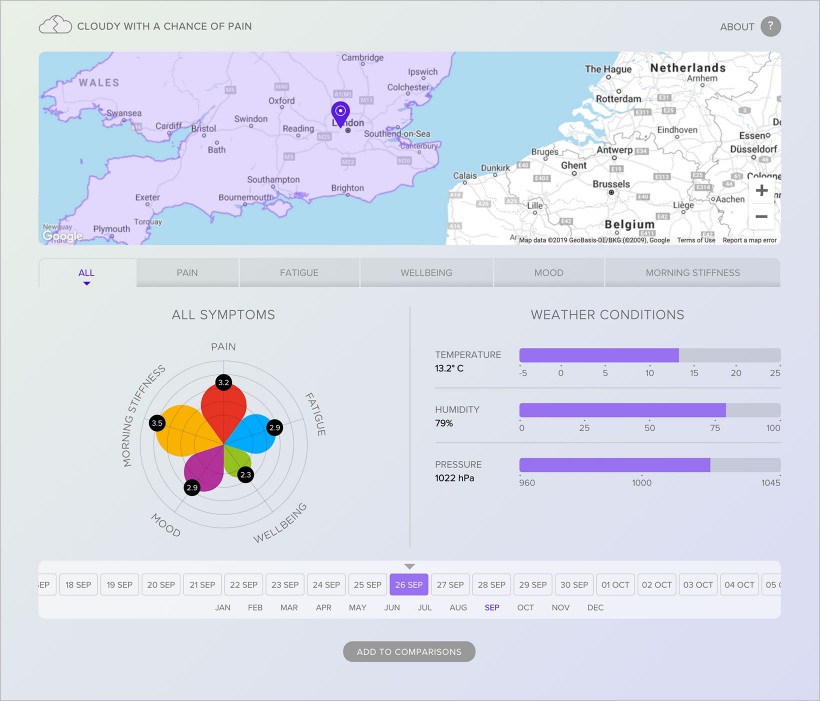Open the MOOD tab
This screenshot has height=701, width=820.
click(549, 273)
